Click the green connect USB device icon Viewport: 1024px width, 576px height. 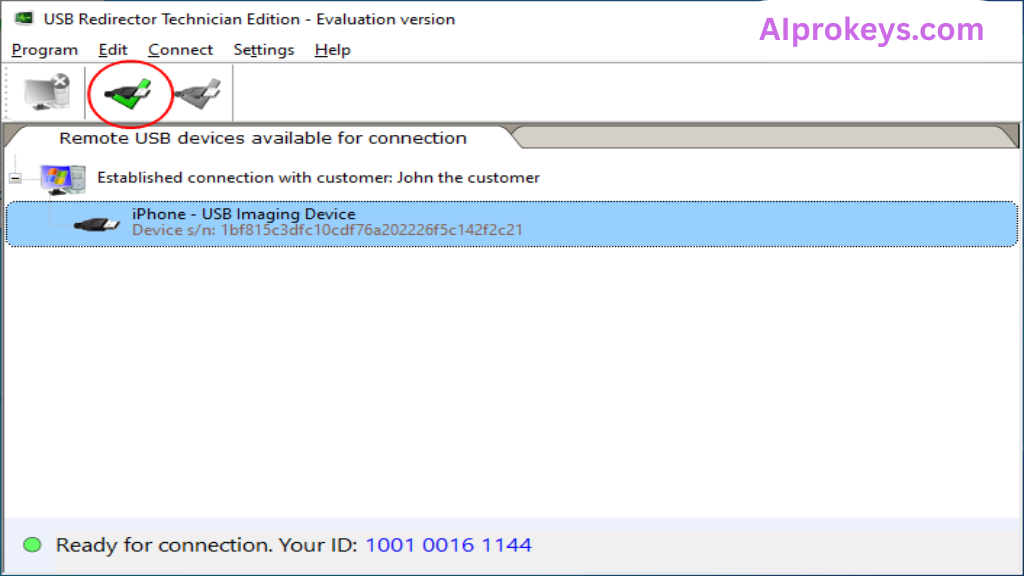click(x=129, y=93)
